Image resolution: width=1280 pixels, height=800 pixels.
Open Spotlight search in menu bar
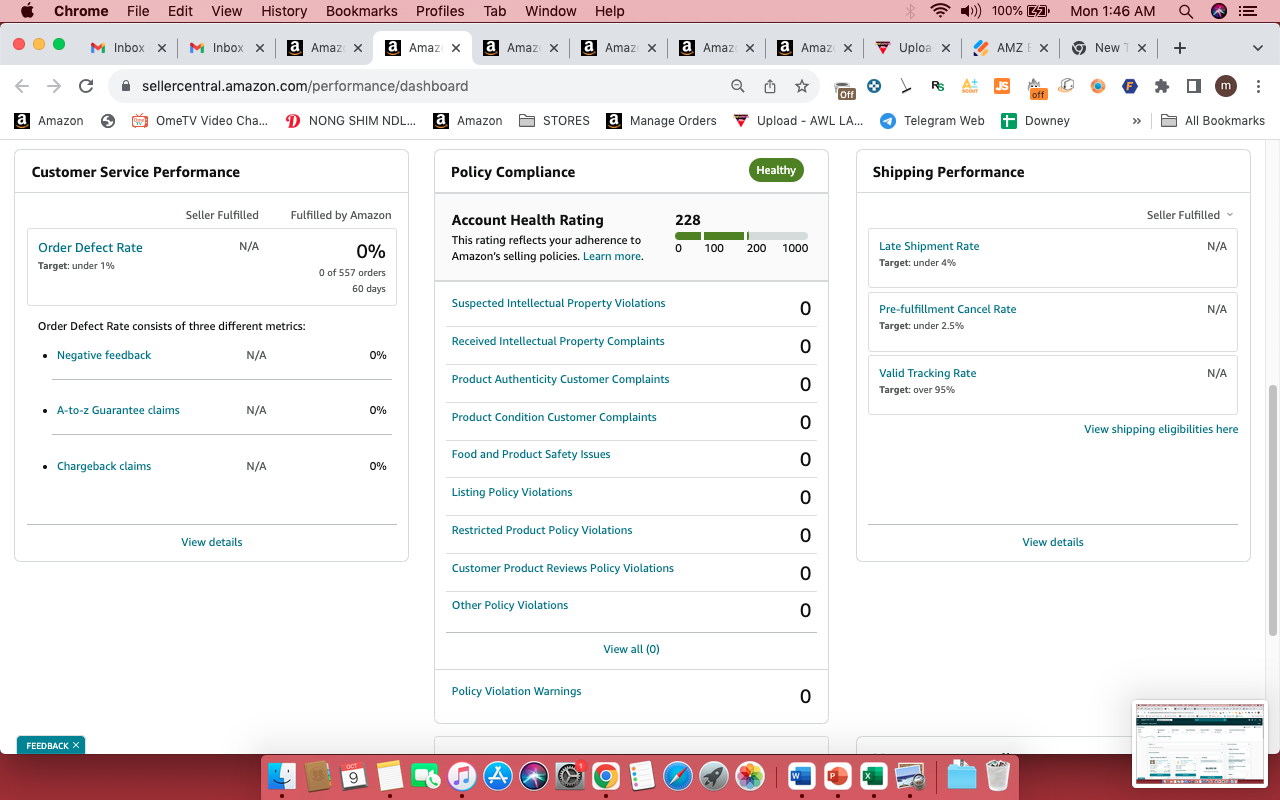tap(1185, 11)
